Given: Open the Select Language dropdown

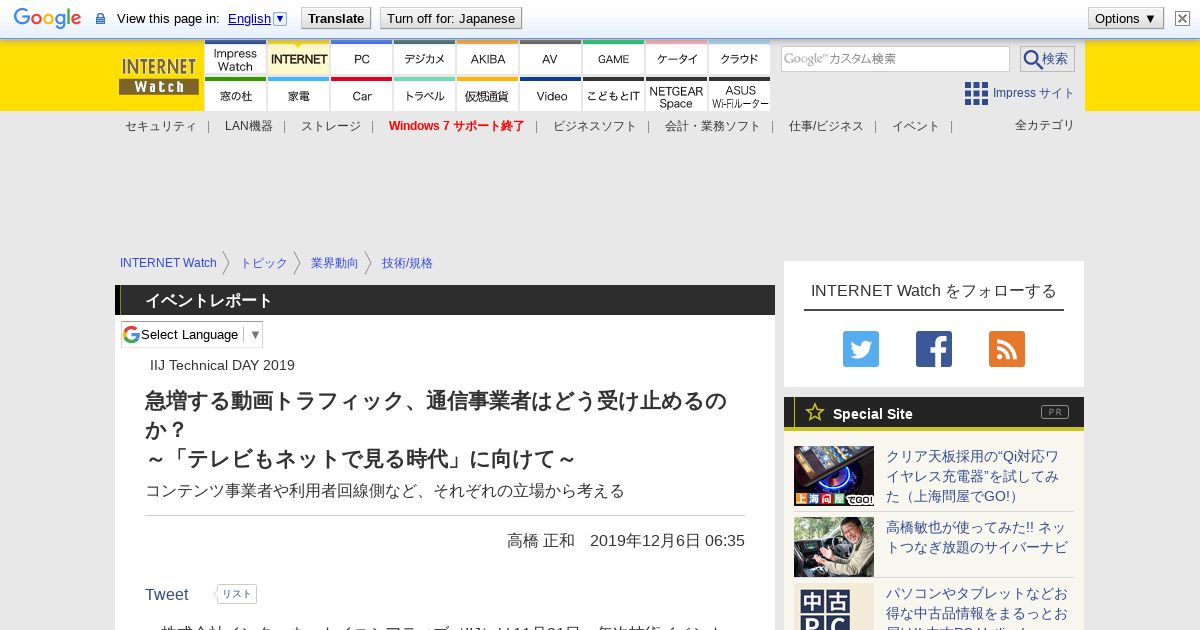Looking at the screenshot, I should [x=192, y=334].
